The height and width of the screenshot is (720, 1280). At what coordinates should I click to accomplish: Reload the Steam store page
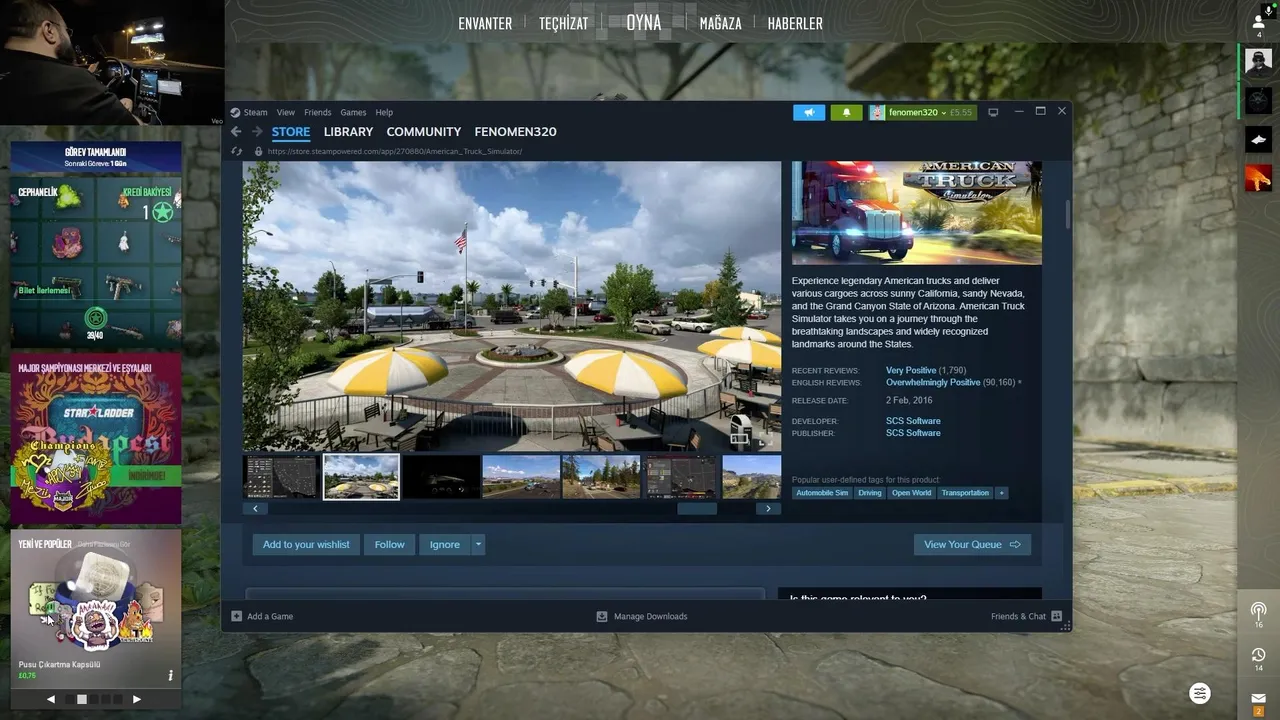tap(236, 152)
